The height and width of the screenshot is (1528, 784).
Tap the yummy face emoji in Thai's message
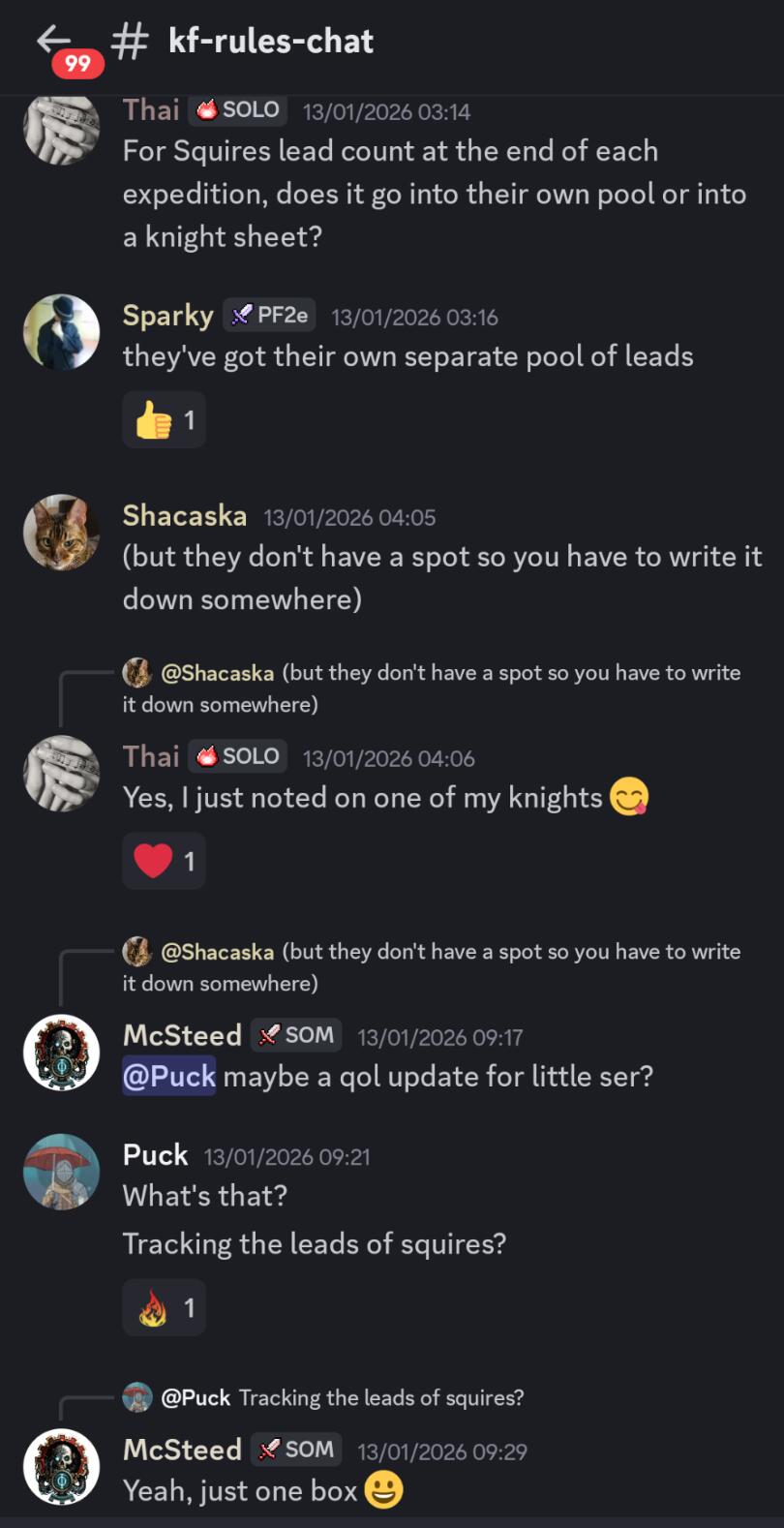point(628,798)
